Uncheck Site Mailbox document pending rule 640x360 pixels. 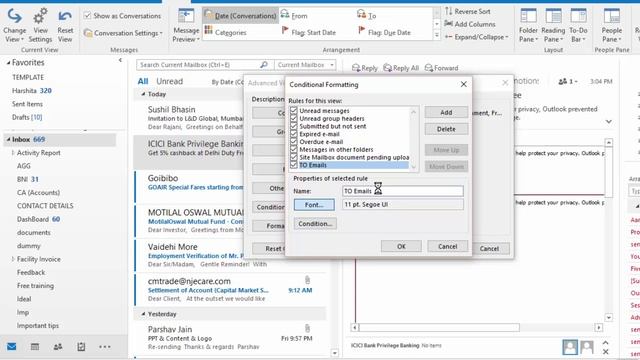tap(293, 157)
